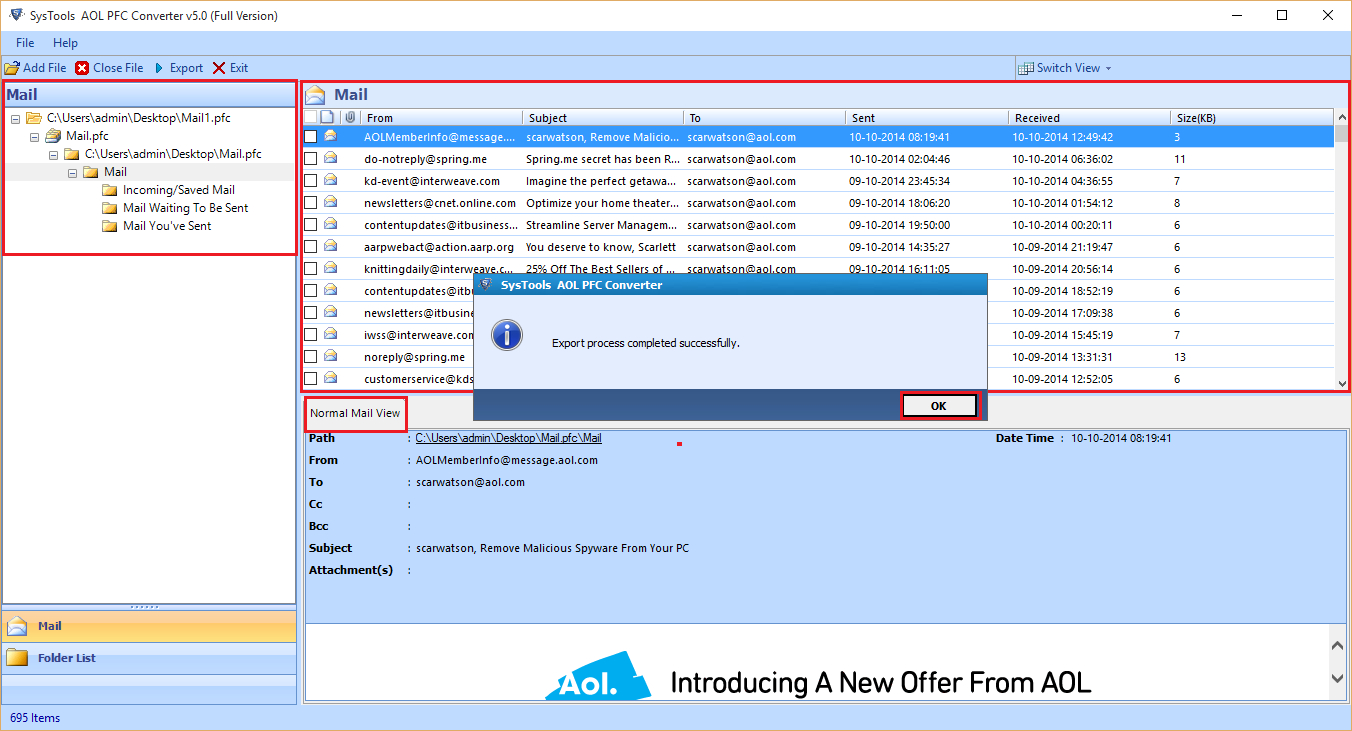The width and height of the screenshot is (1352, 731).
Task: Click the Mail Waiting To Be Sent folder icon
Action: [x=110, y=208]
